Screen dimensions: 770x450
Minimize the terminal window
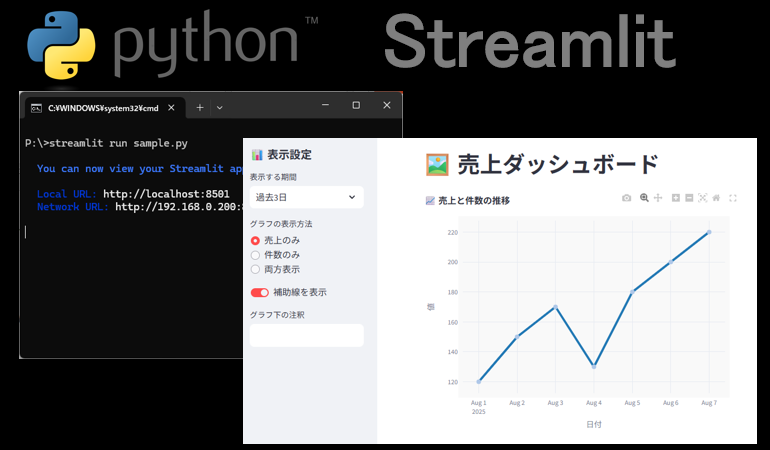point(325,105)
